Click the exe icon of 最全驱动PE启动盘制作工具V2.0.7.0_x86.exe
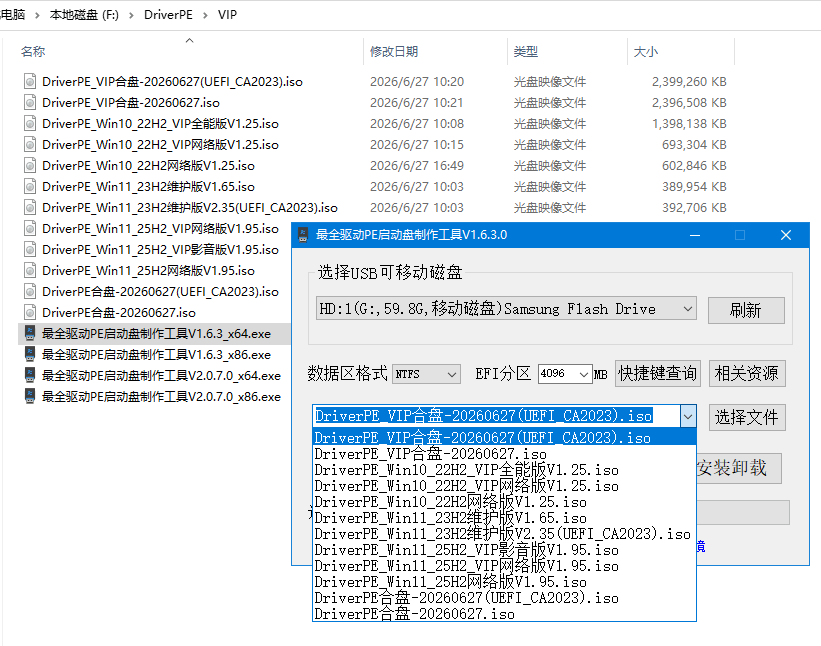Viewport: 821px width, 646px height. coord(30,396)
